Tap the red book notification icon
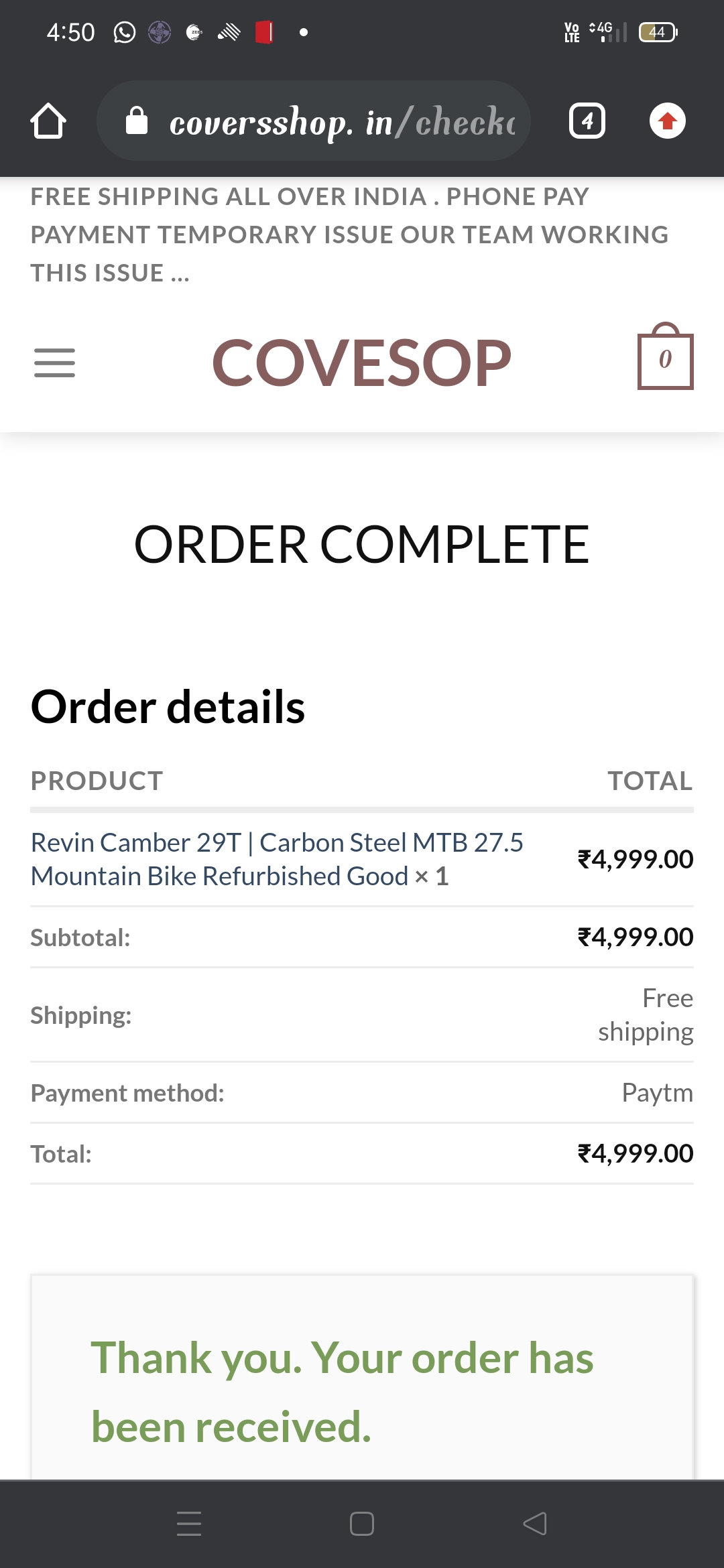The width and height of the screenshot is (724, 1568). [x=264, y=32]
